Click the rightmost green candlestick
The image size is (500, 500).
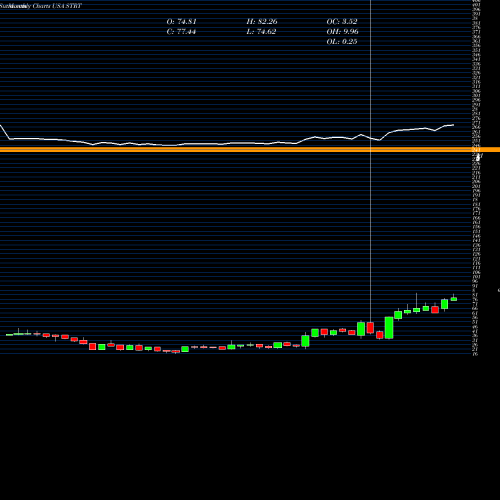(454, 299)
